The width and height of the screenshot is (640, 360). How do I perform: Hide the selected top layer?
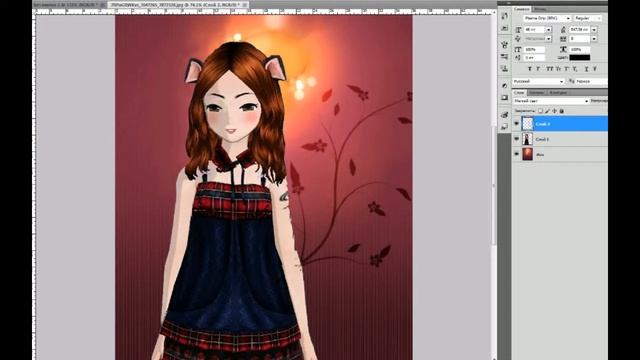(516, 123)
